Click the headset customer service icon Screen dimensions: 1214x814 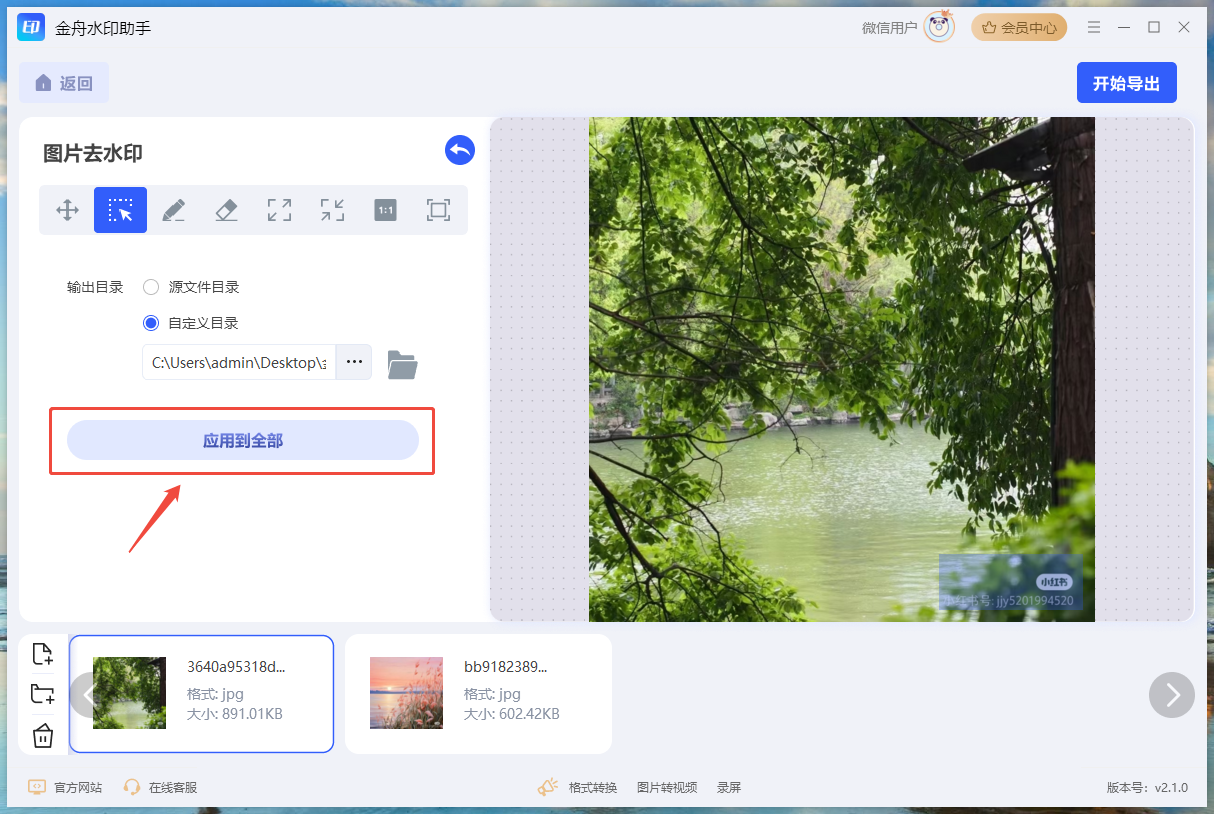point(132,787)
